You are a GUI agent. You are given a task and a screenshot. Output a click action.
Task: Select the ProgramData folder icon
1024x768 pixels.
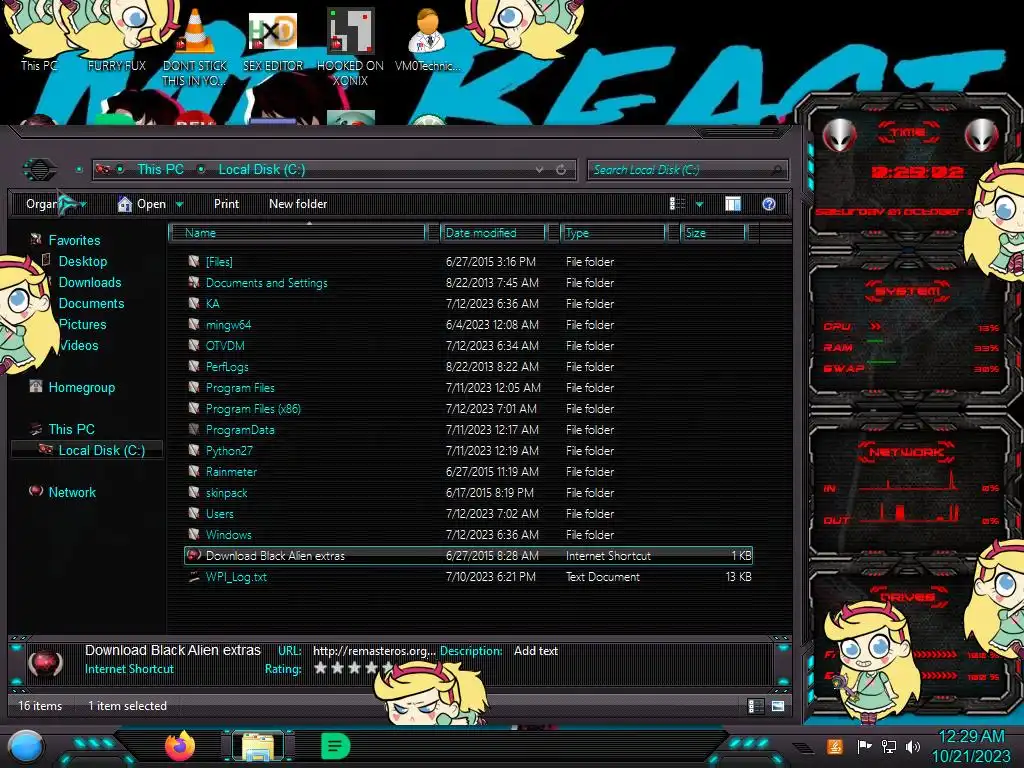coord(194,429)
